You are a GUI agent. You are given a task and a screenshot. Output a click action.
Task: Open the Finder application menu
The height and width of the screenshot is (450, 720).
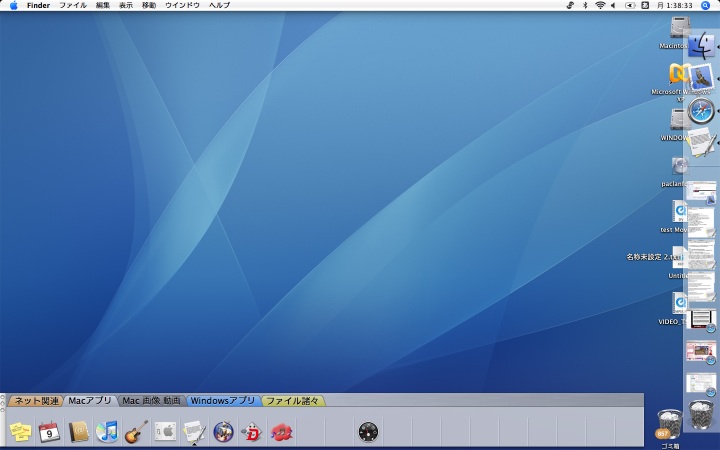38,6
